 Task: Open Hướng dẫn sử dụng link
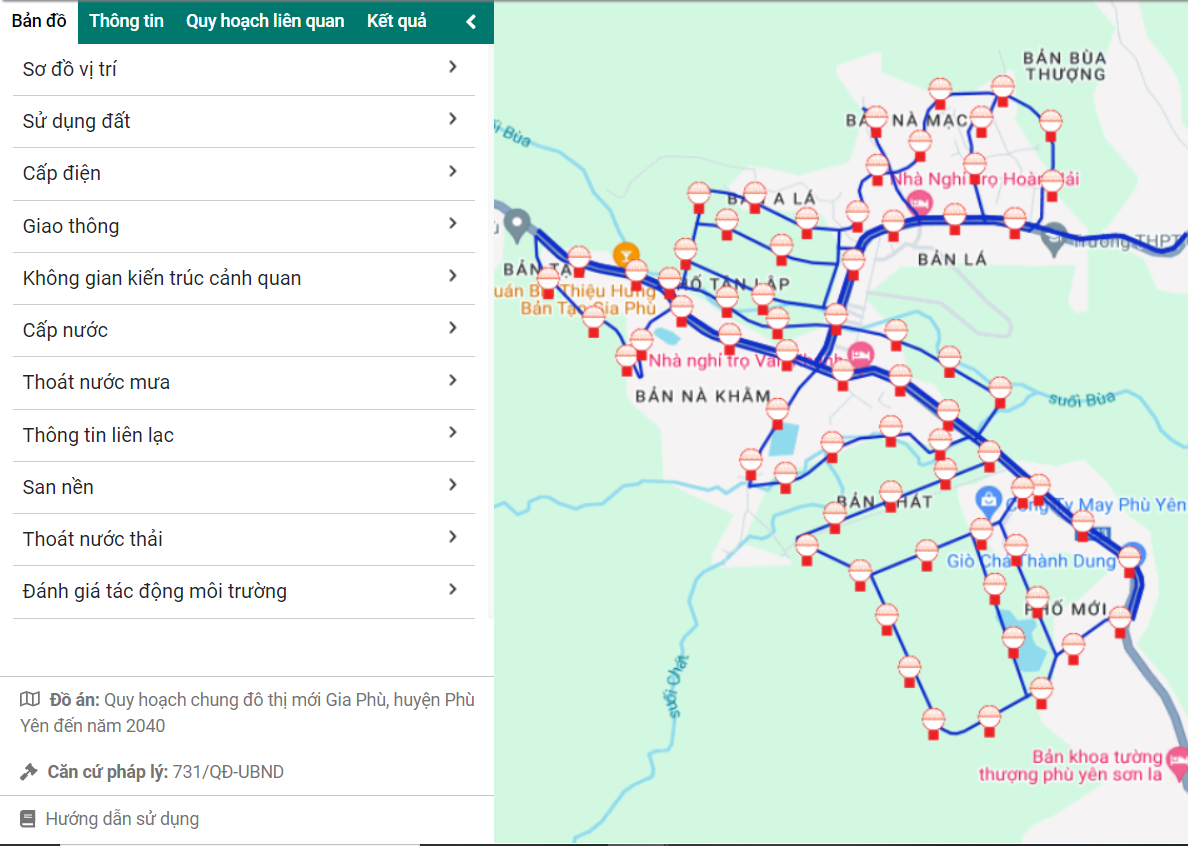122,819
